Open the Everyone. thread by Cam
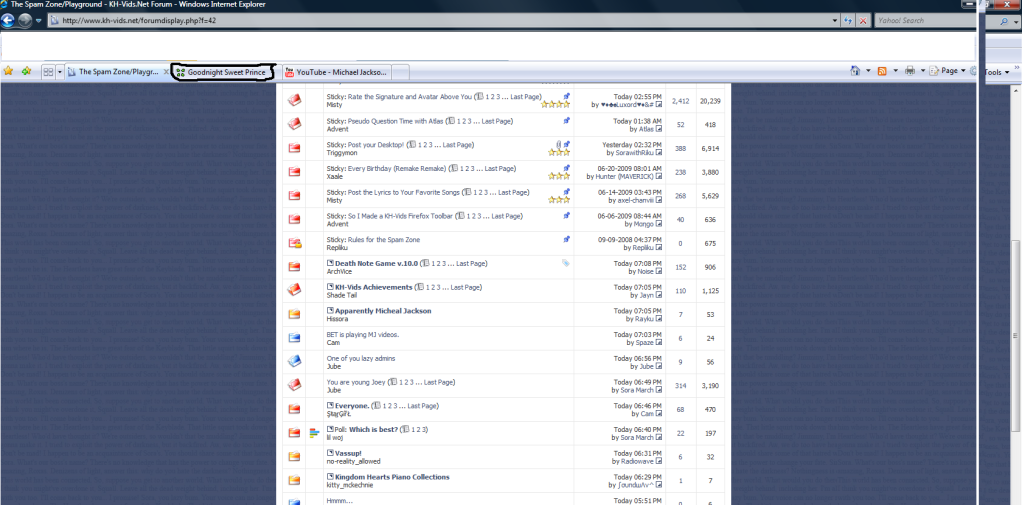 coord(352,406)
